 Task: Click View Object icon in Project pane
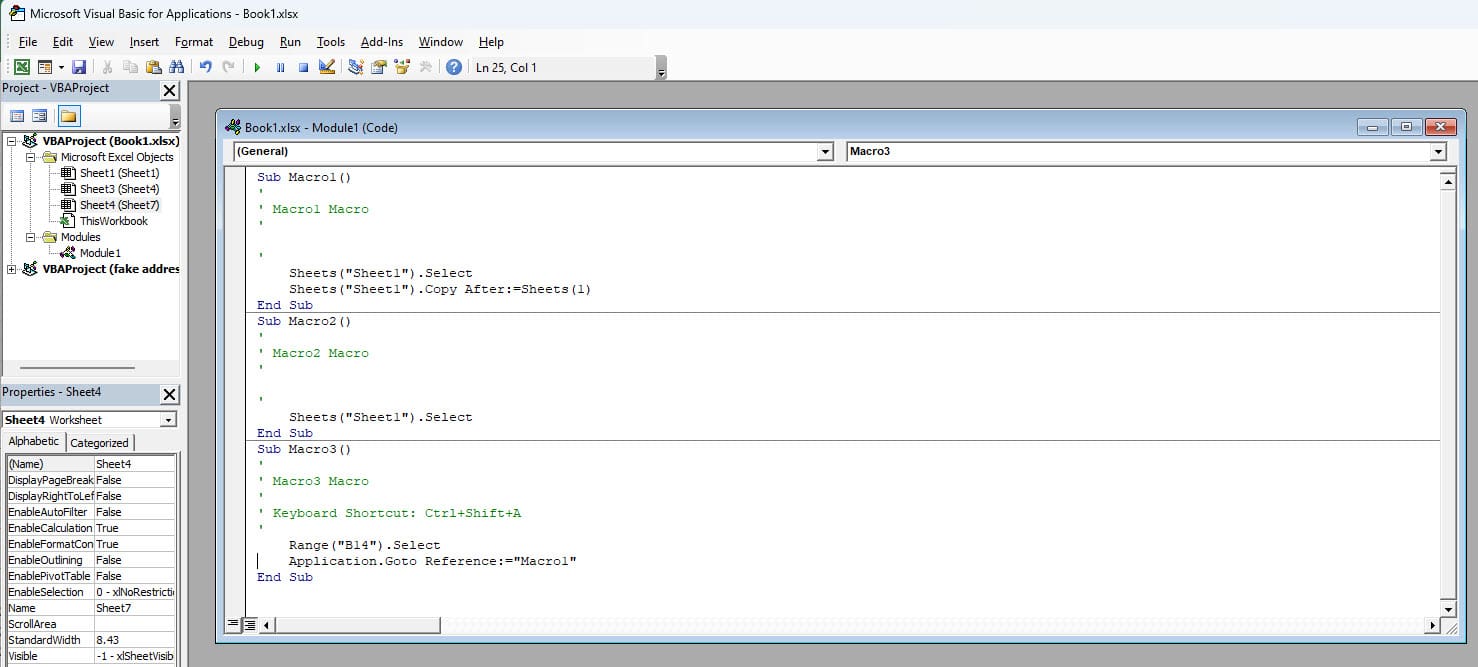40,116
